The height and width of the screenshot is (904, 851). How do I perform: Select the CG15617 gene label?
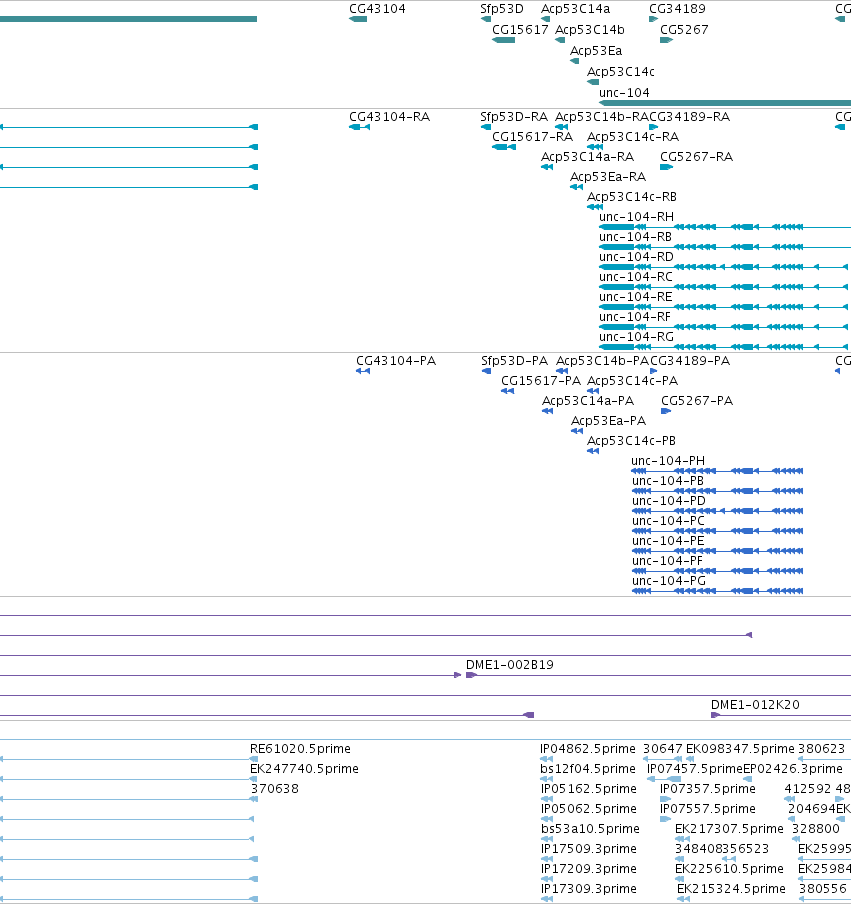tap(520, 29)
